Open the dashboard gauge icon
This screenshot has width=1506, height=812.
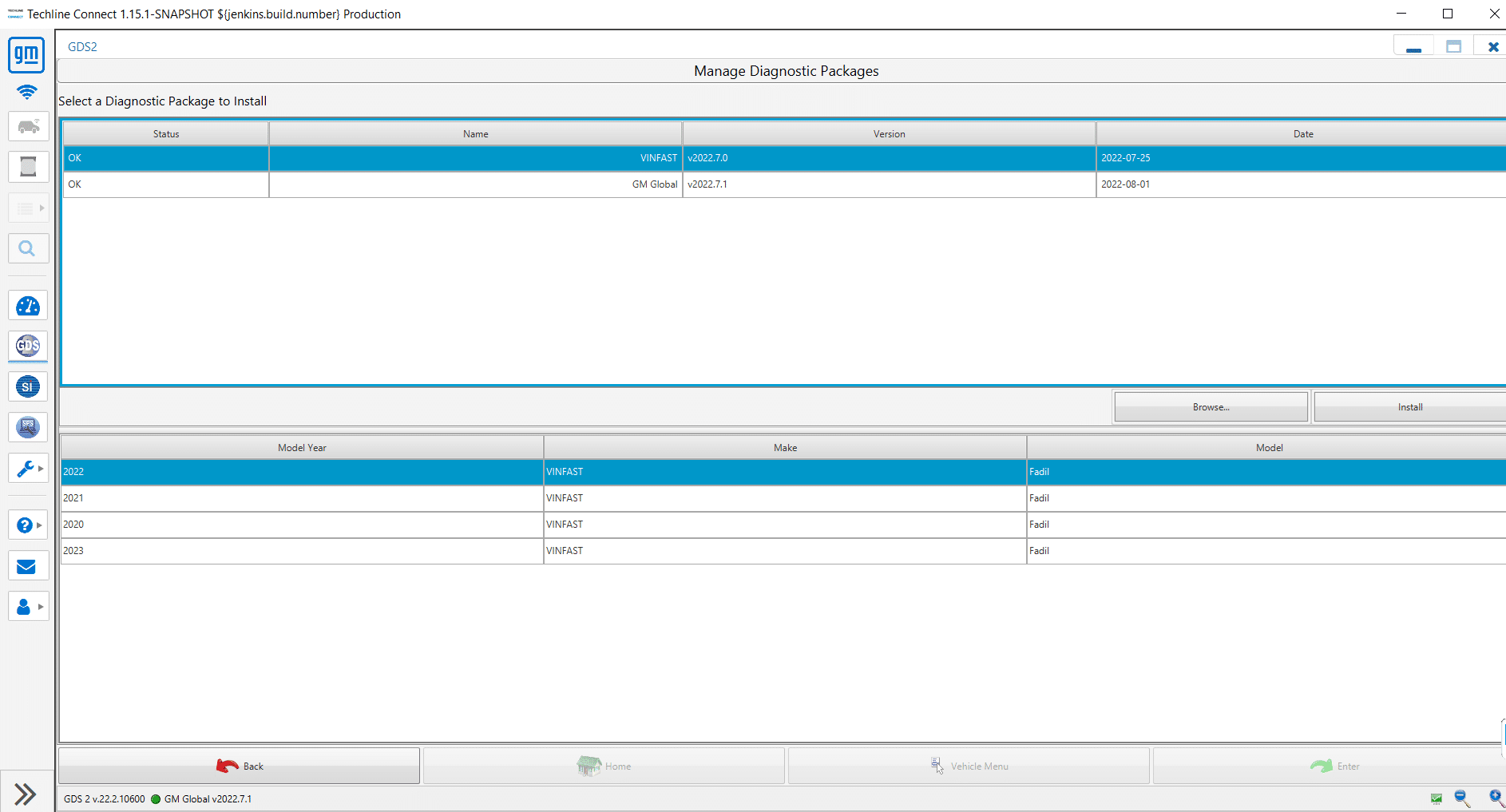[x=28, y=306]
